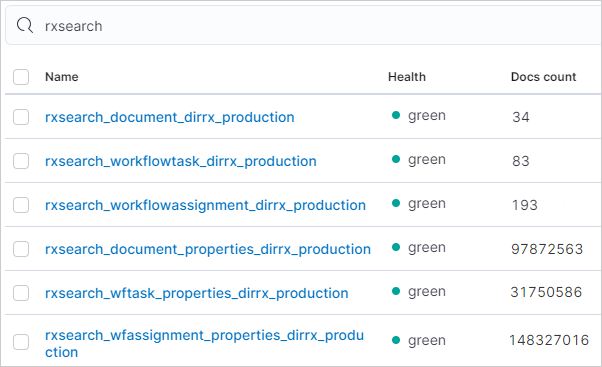Select checkbox for rxsearch_workflowassignment_dirrx_production
Image resolution: width=602 pixels, height=367 pixels.
pos(21,205)
